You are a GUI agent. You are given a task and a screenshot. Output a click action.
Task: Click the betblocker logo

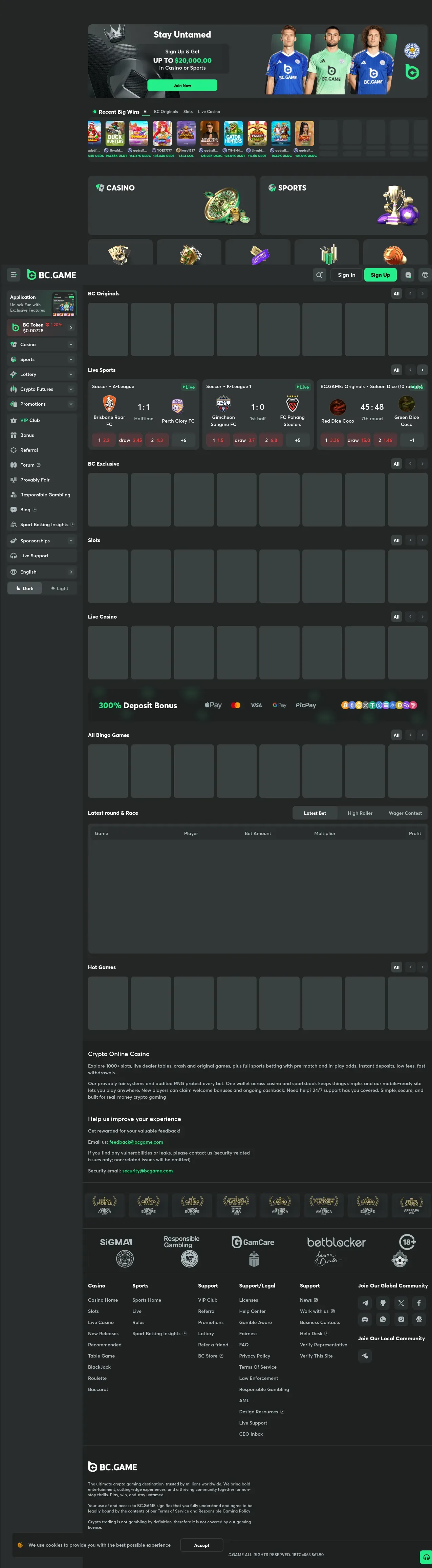(x=336, y=1242)
